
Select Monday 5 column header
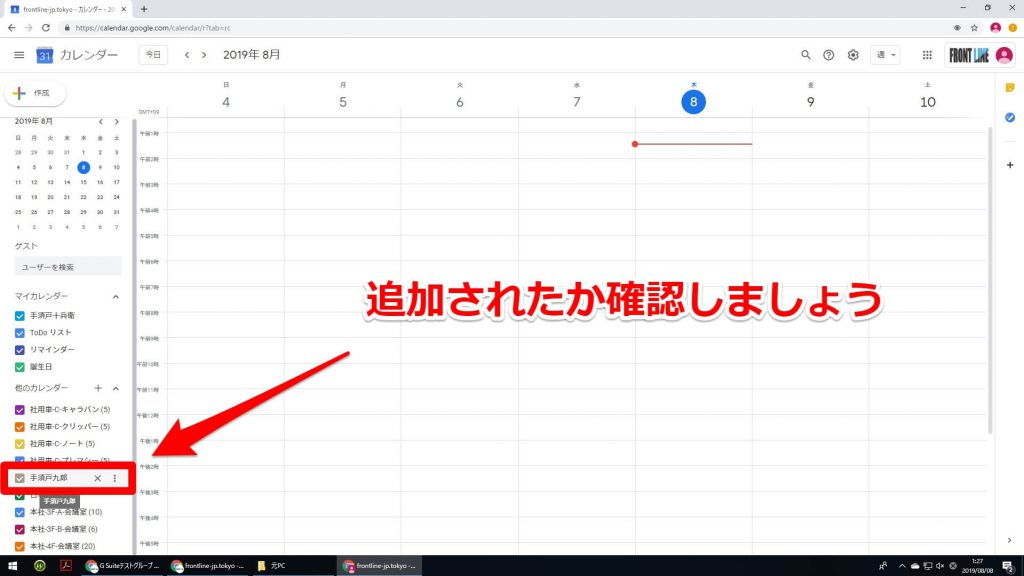click(x=343, y=101)
